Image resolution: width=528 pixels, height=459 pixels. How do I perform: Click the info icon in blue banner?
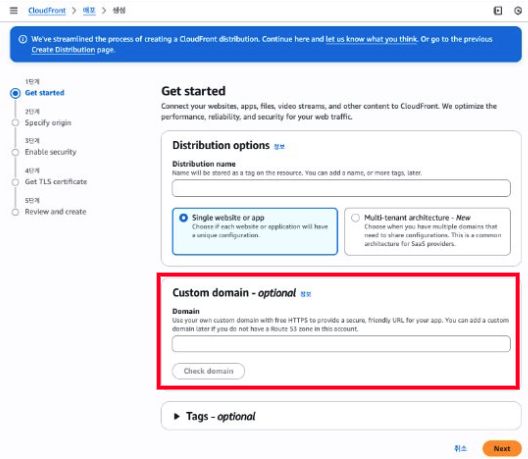point(23,39)
